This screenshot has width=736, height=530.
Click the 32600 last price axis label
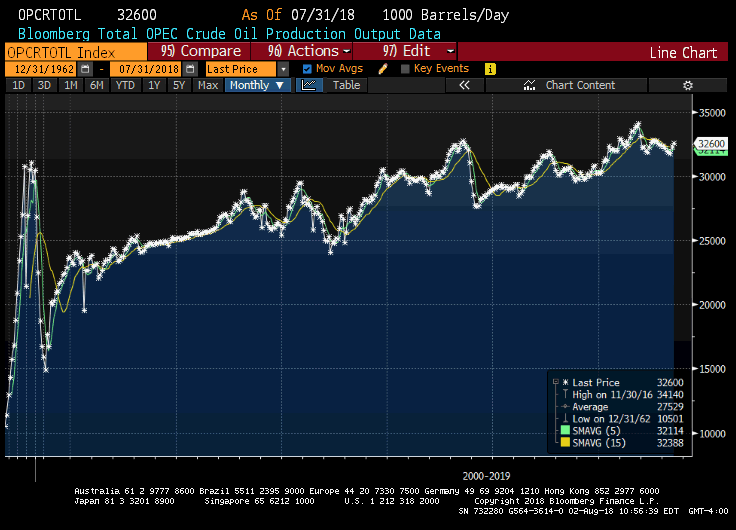(x=711, y=144)
